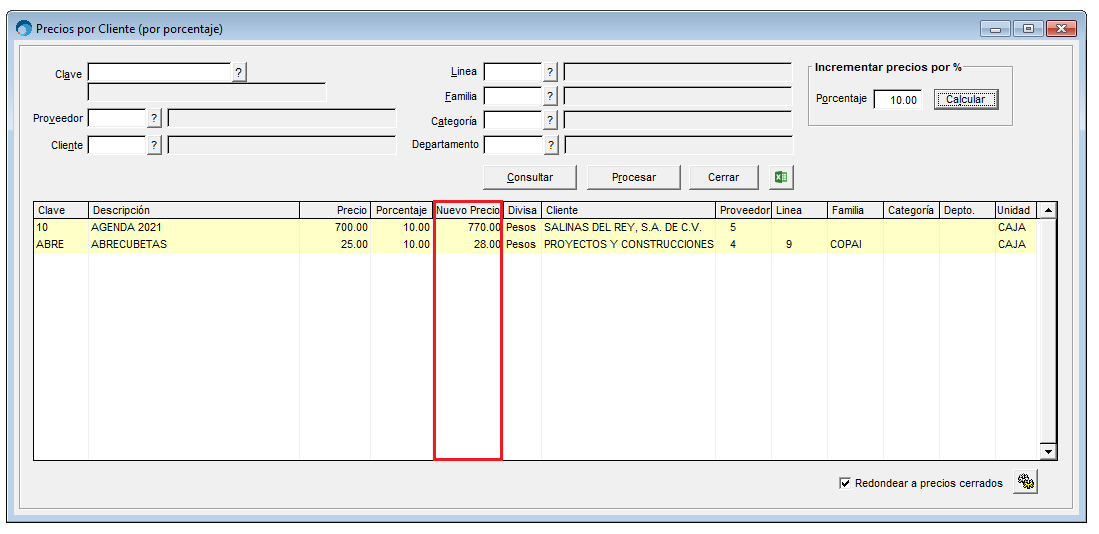Select the AGENDA 2021 row
1099x534 pixels.
click(x=535, y=227)
